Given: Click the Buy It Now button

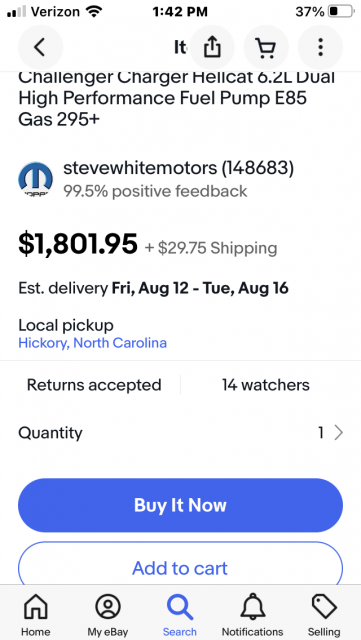Looking at the screenshot, I should click(180, 505).
